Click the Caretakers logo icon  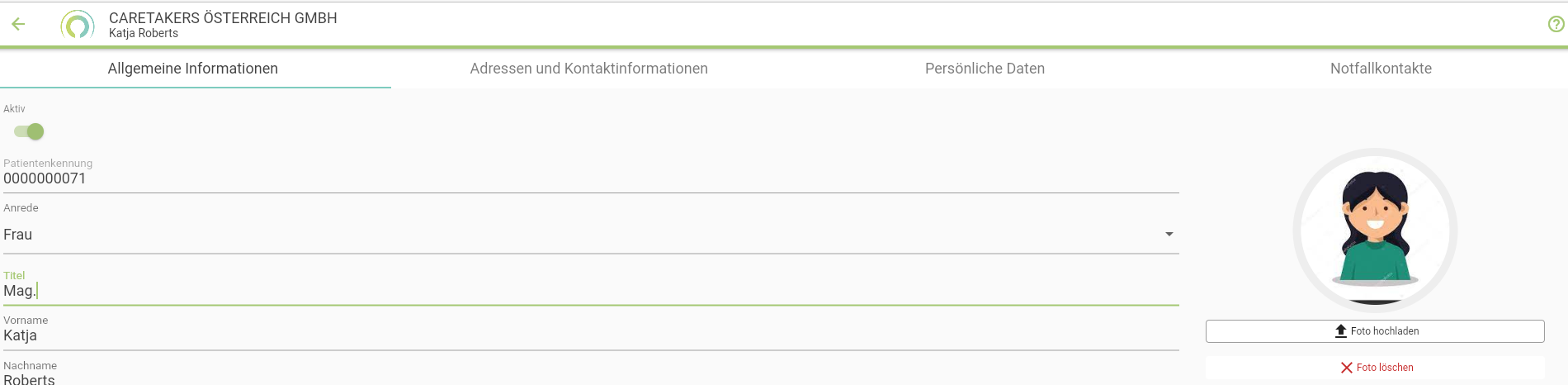[x=77, y=25]
